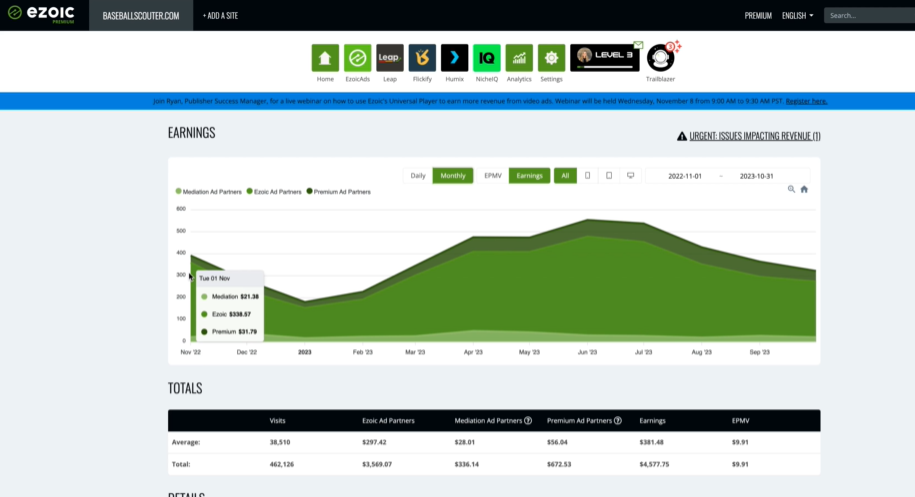
Task: Open the Humix icon
Action: (455, 58)
